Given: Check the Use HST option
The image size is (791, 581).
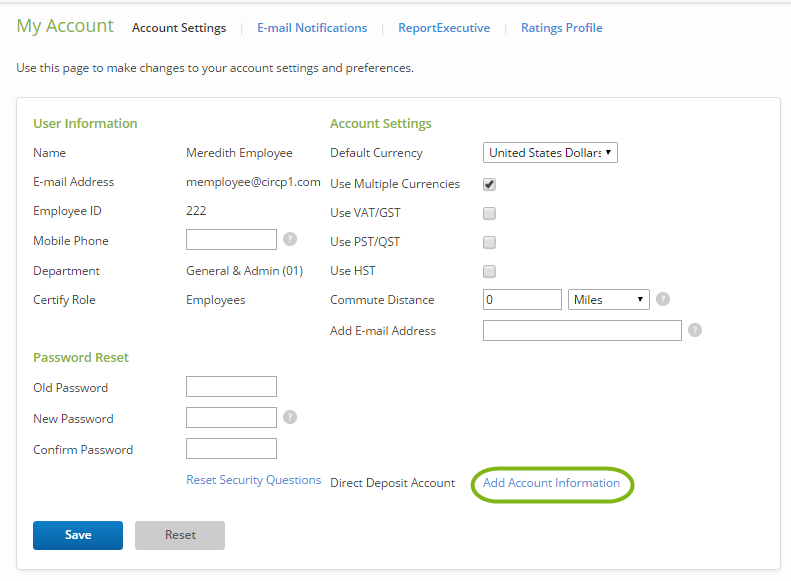Looking at the screenshot, I should [x=489, y=271].
